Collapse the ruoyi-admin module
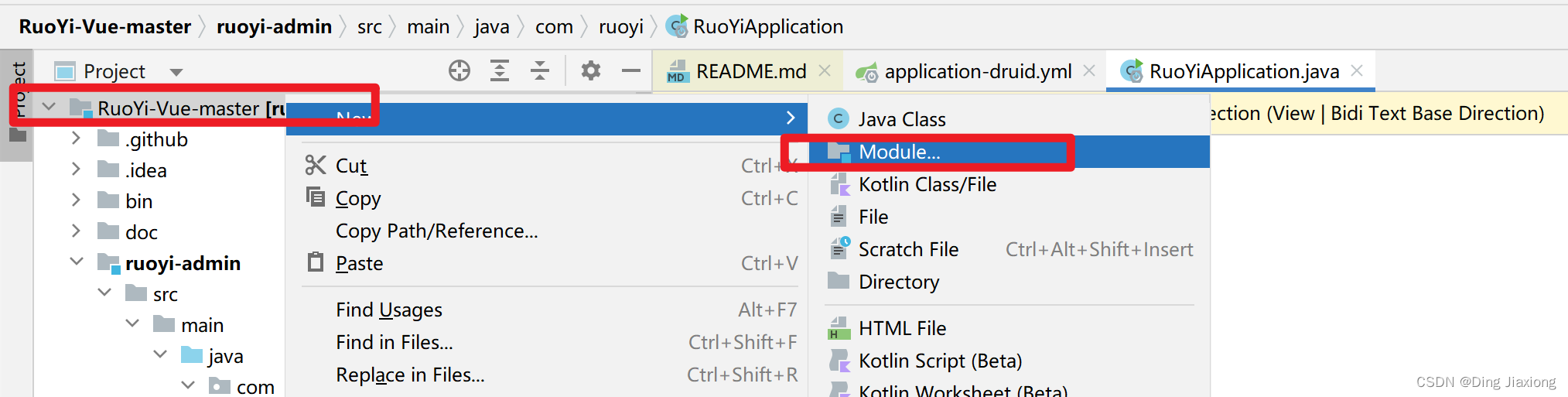This screenshot has height=397, width=1568. click(77, 262)
